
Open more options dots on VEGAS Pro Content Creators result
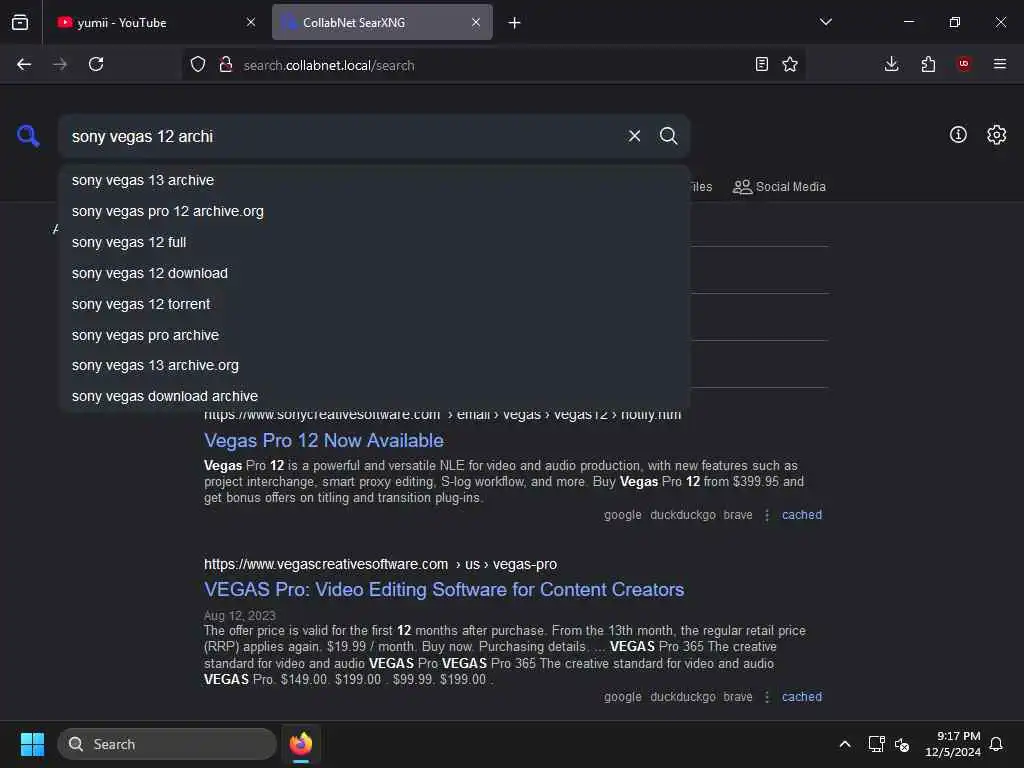(x=767, y=697)
